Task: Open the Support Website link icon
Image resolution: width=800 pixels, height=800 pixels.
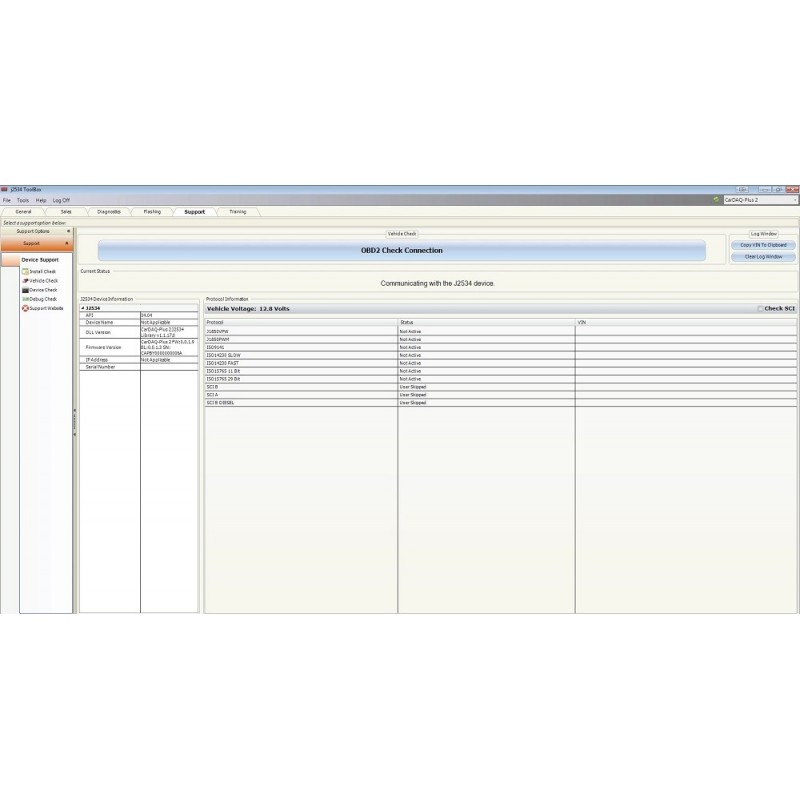Action: (25, 308)
